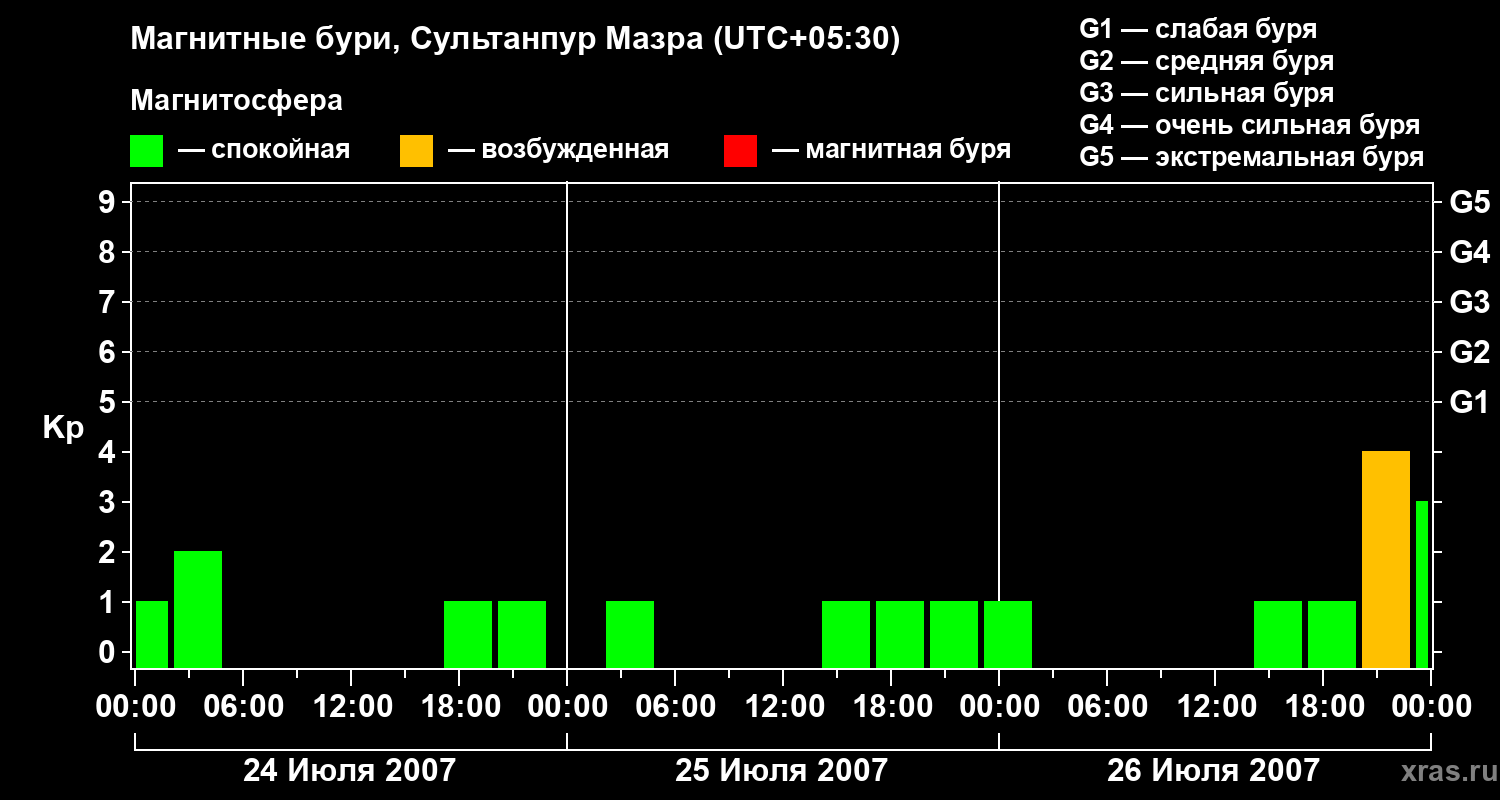Viewport: 1500px width, 800px height.
Task: Click the 'Kp' axis title
Action: pos(63,428)
